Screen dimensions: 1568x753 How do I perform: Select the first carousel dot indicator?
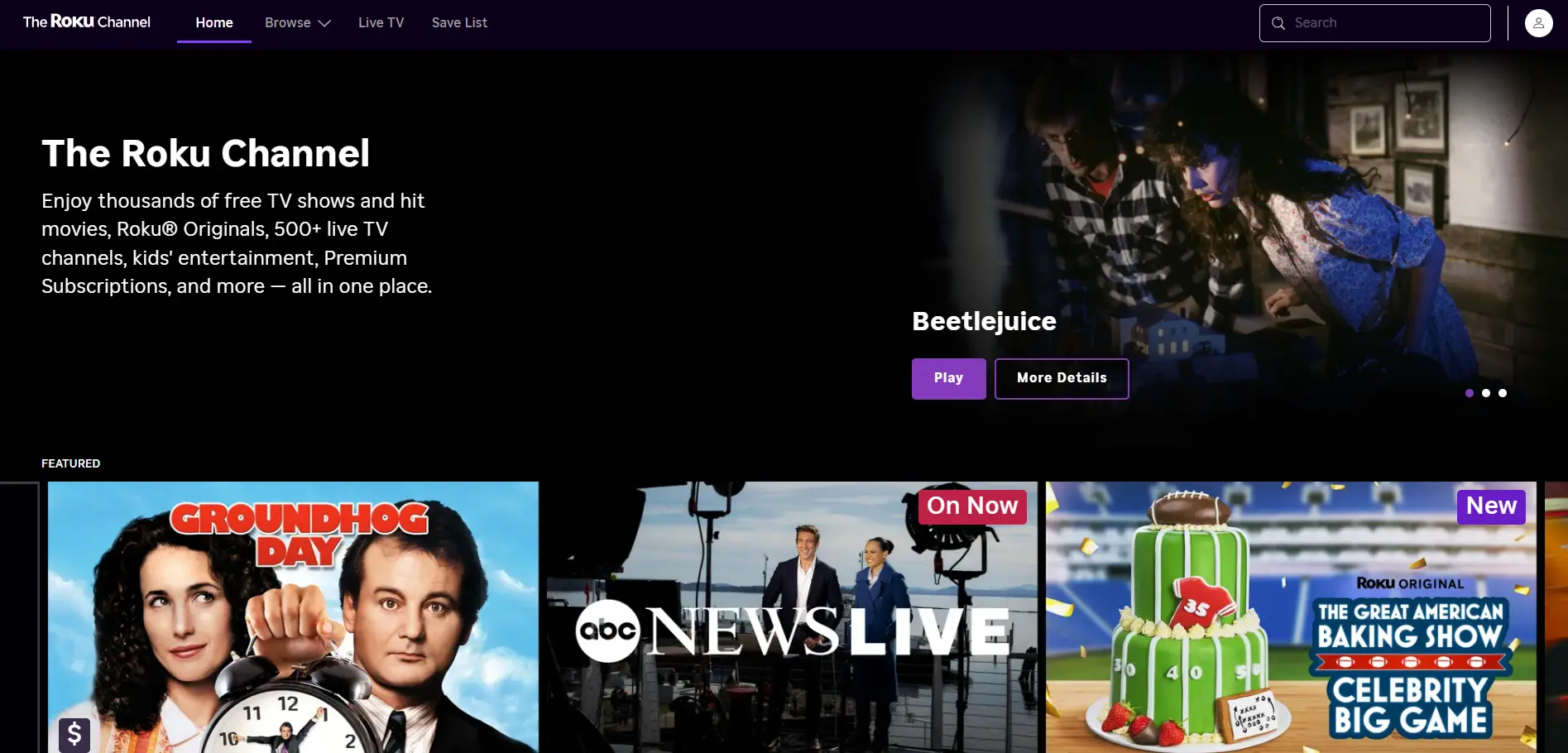(x=1470, y=393)
